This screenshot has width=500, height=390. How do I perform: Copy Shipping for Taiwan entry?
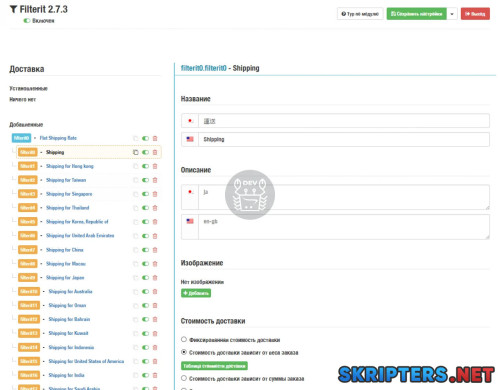pos(136,180)
